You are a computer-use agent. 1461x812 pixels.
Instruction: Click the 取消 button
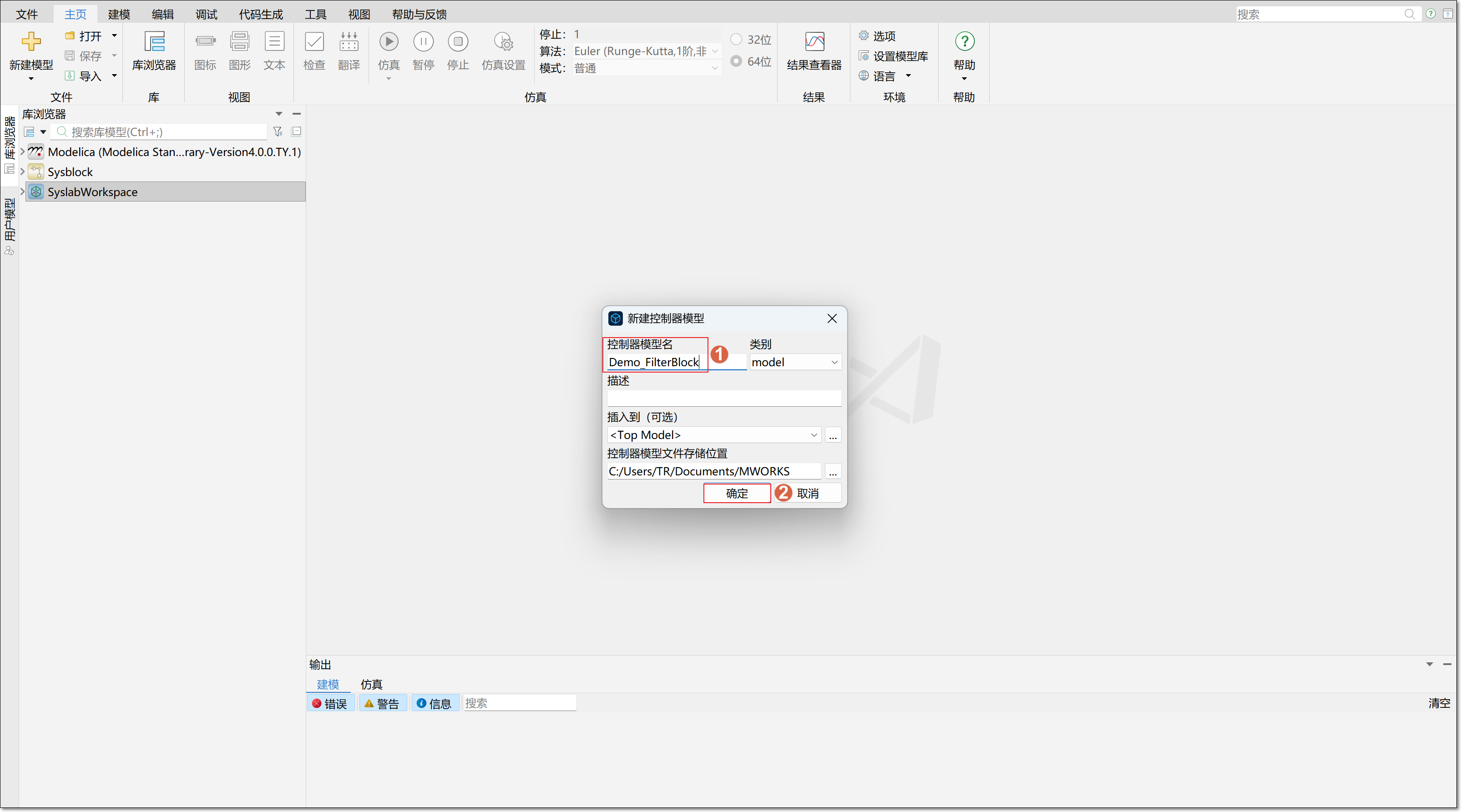click(808, 493)
